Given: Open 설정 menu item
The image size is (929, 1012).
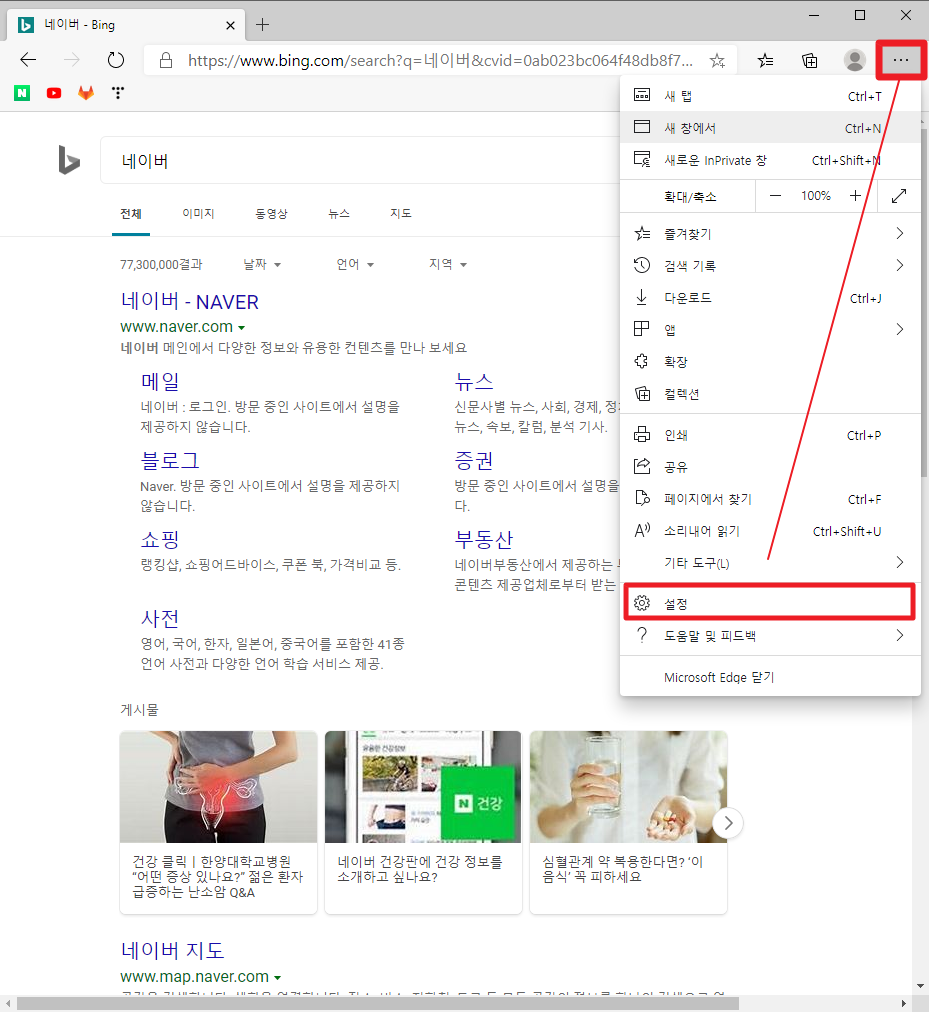Looking at the screenshot, I should click(770, 603).
